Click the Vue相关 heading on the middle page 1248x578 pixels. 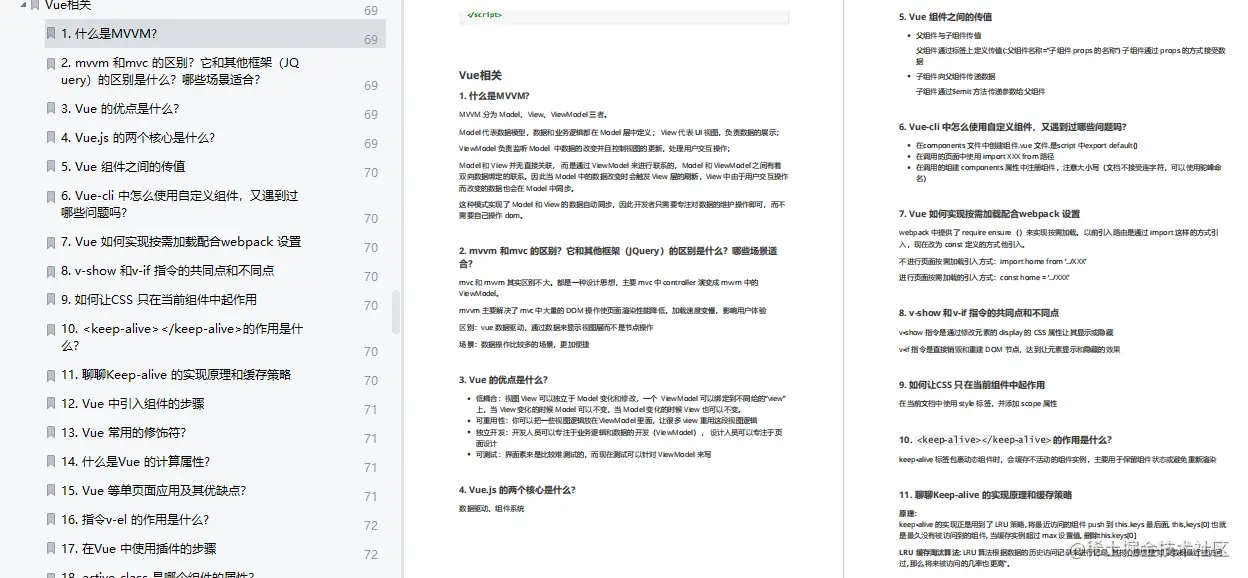[x=480, y=75]
